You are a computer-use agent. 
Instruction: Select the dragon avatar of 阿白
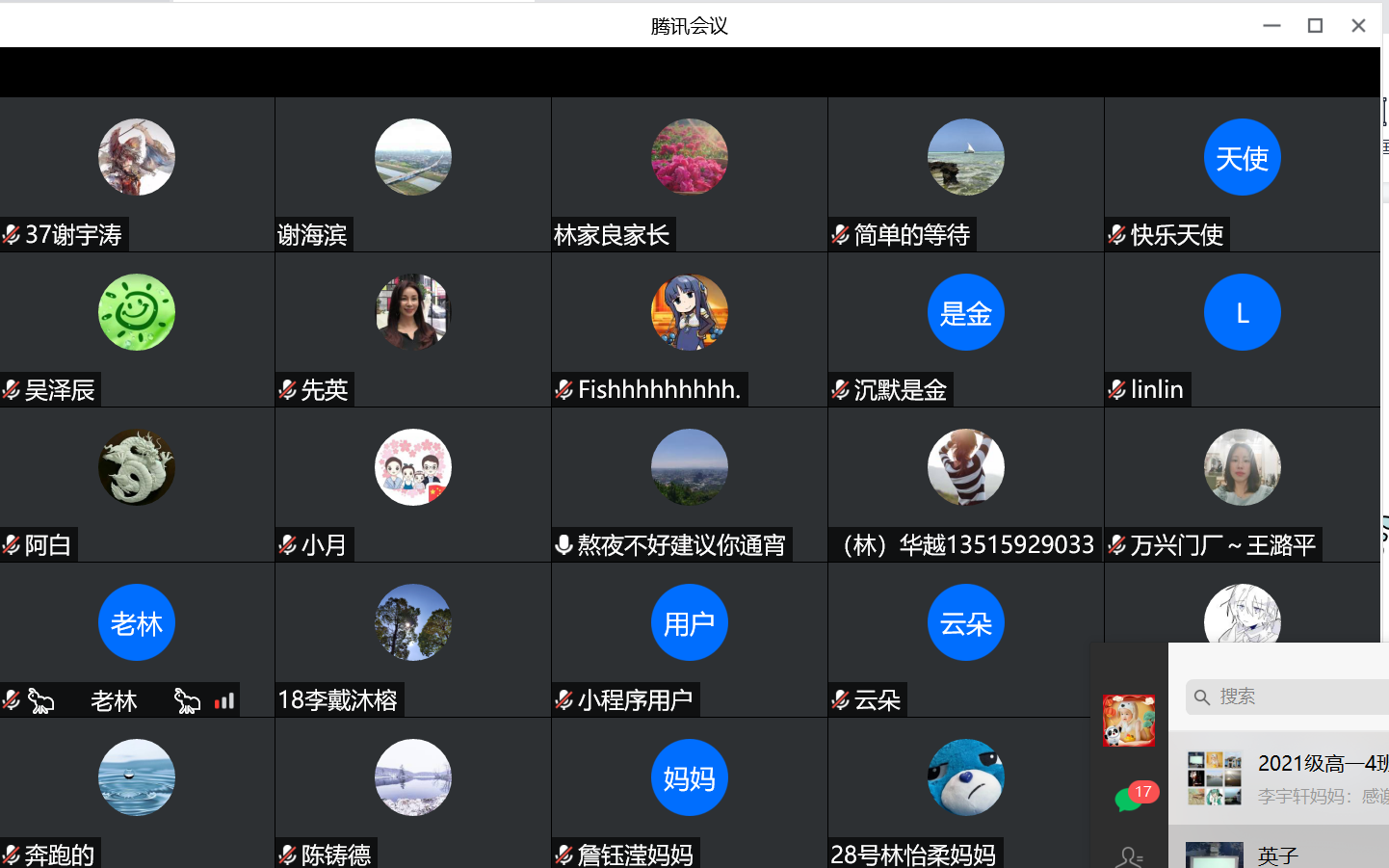pos(137,467)
